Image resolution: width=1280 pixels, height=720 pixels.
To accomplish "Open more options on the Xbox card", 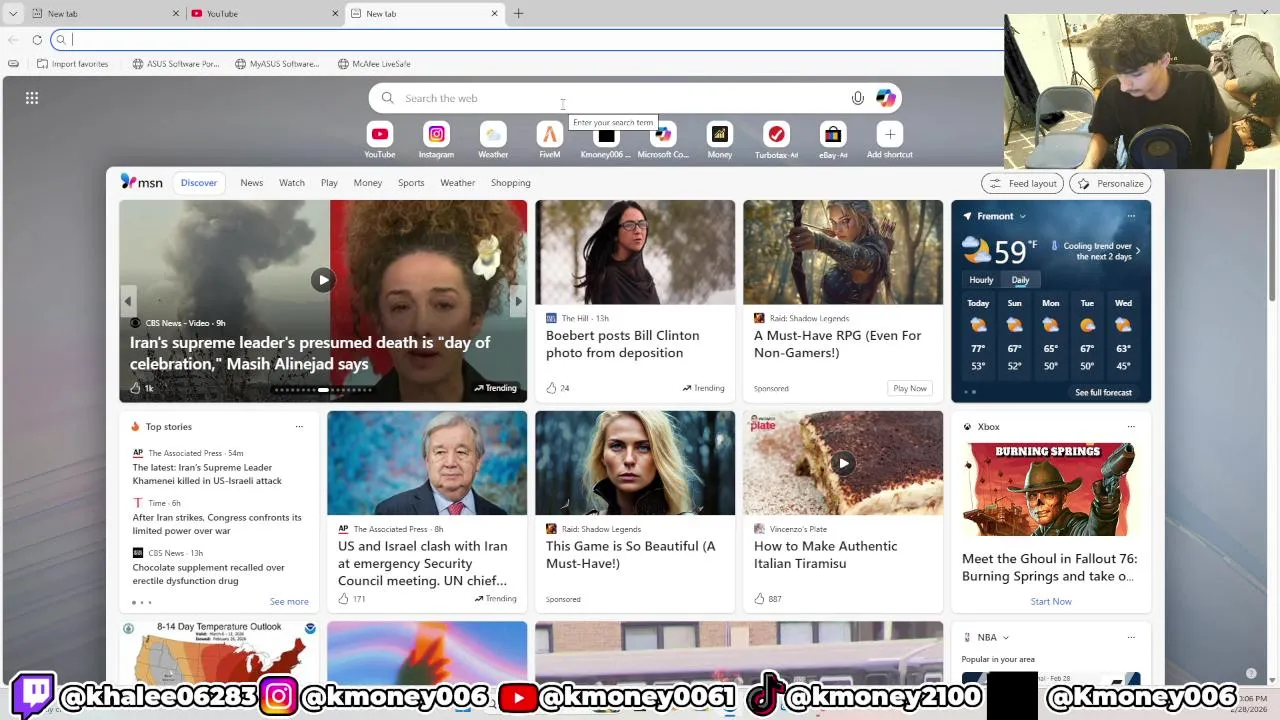I will click(x=1131, y=427).
